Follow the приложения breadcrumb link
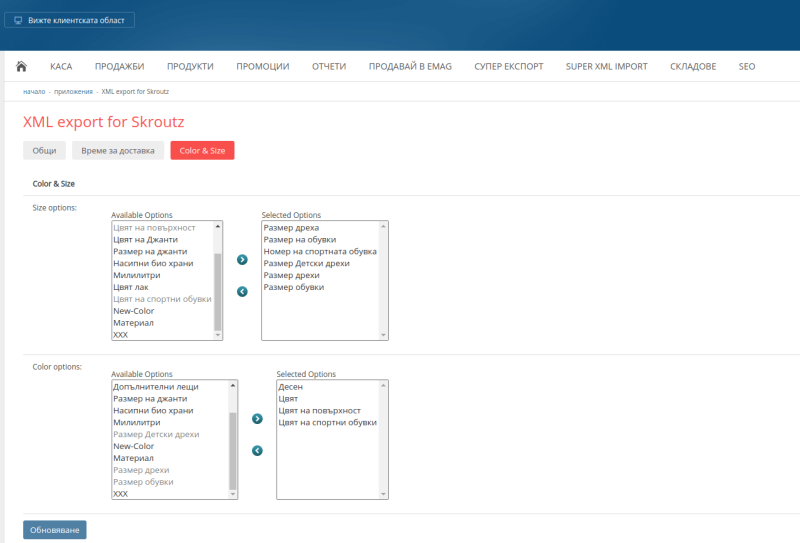The width and height of the screenshot is (800, 543). pyautogui.click(x=73, y=92)
